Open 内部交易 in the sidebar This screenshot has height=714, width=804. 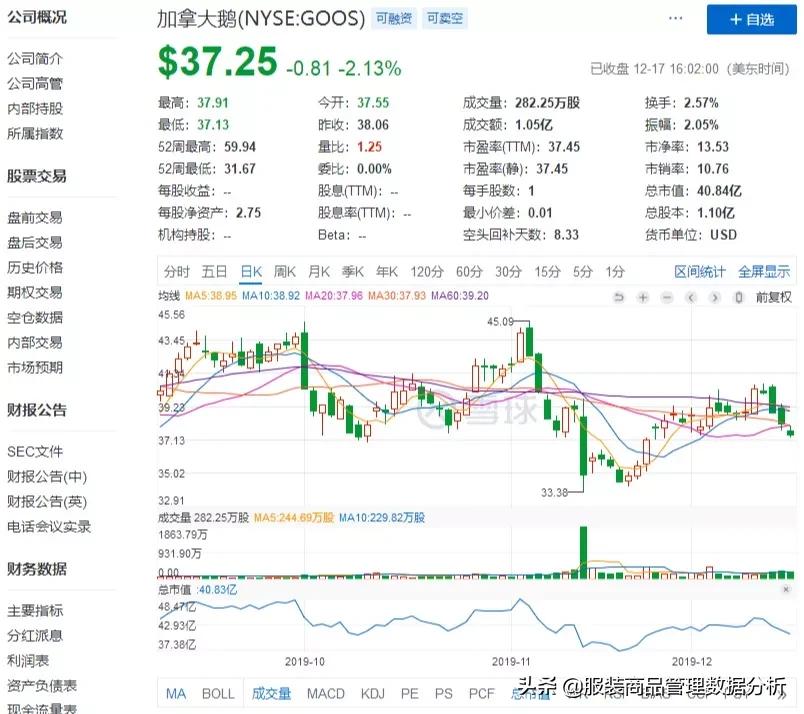tap(35, 343)
